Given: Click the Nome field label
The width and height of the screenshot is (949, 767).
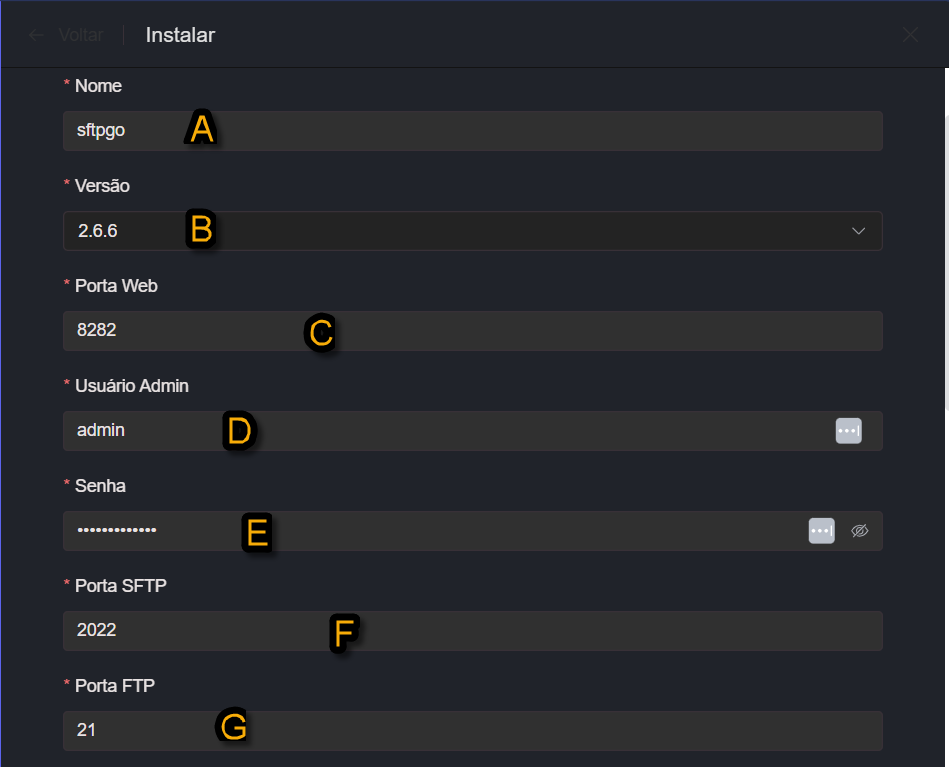Looking at the screenshot, I should pos(98,86).
